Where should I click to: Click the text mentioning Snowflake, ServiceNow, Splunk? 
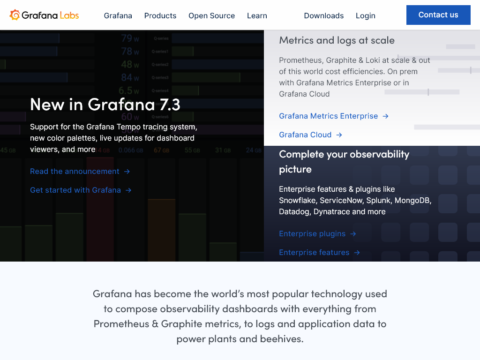pyautogui.click(x=355, y=200)
